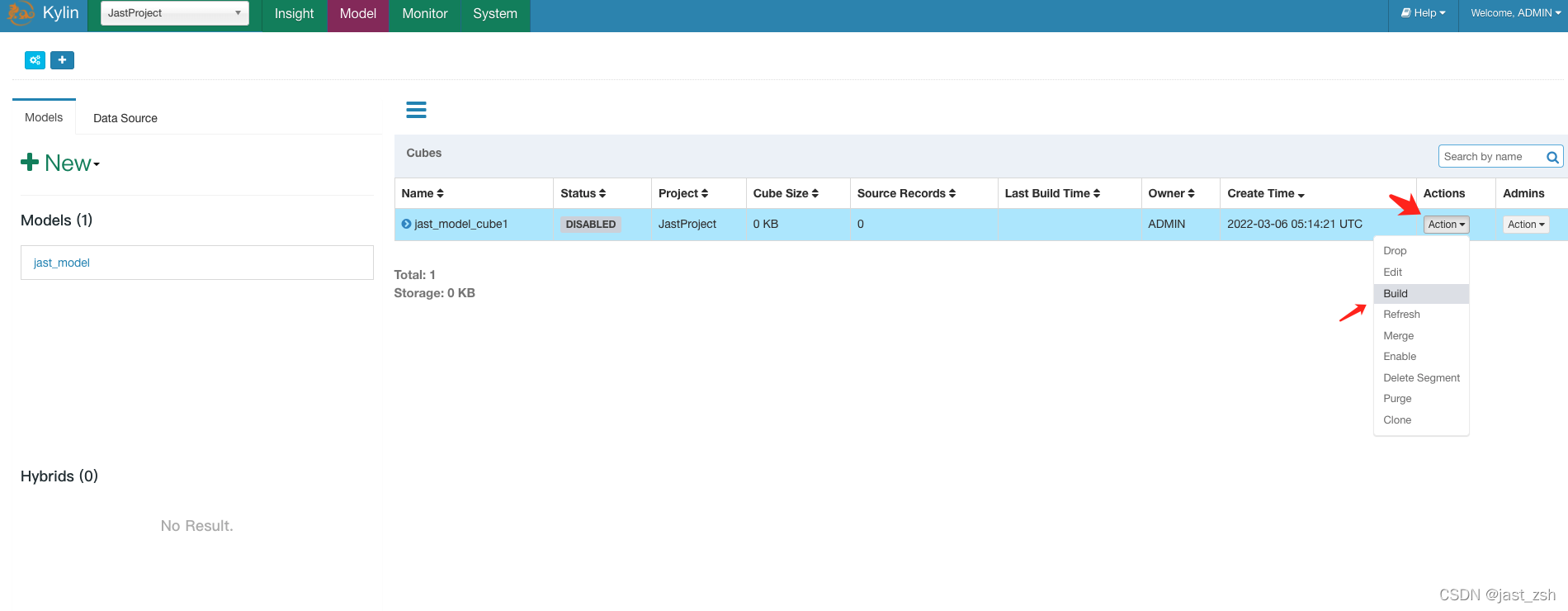Click the jast_model_cube1 cube name
The image size is (1568, 611).
point(461,224)
